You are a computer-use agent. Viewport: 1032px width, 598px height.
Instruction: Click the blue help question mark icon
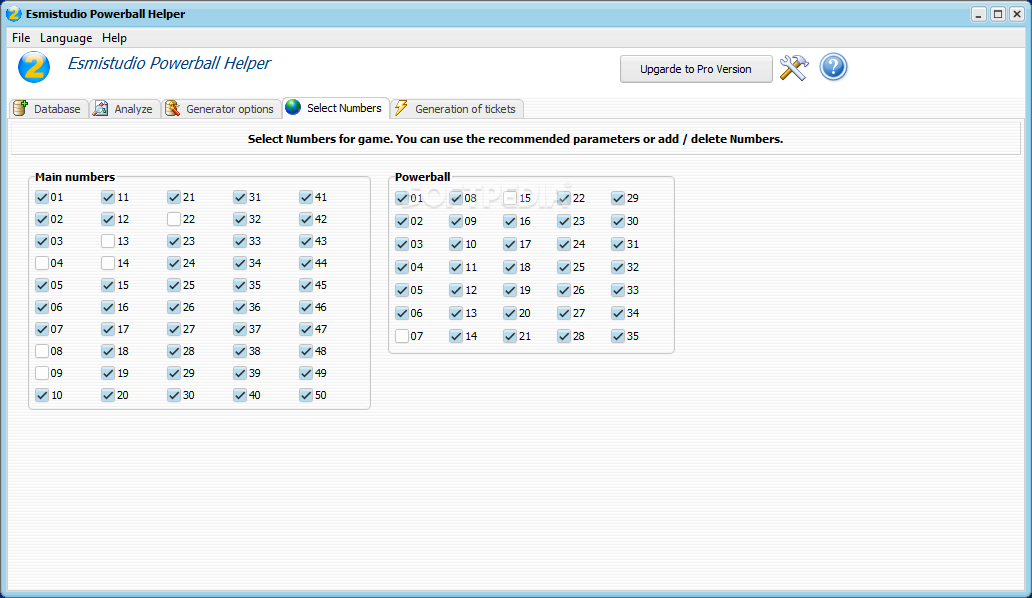[x=833, y=67]
